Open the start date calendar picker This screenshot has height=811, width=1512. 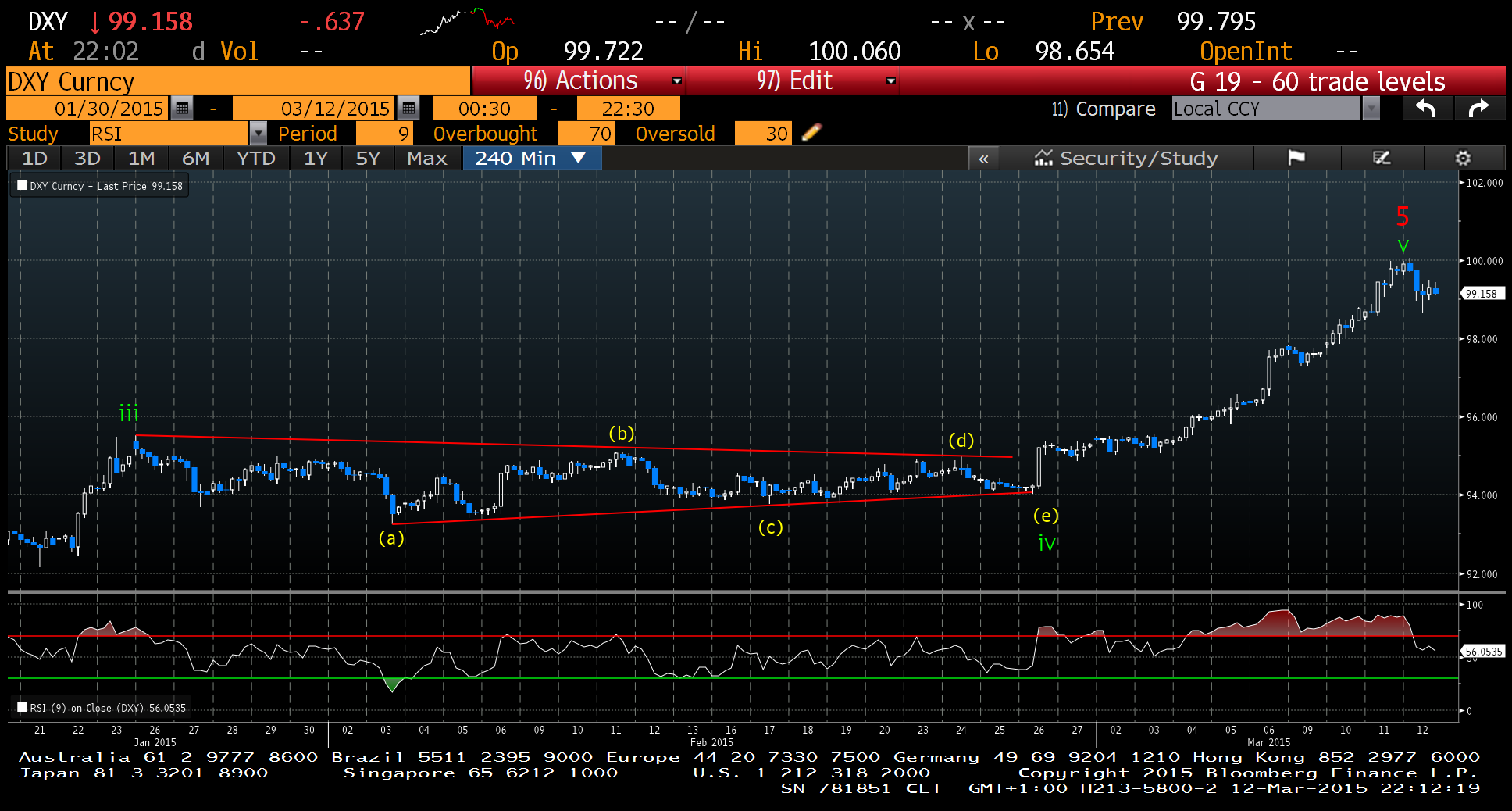pyautogui.click(x=182, y=108)
